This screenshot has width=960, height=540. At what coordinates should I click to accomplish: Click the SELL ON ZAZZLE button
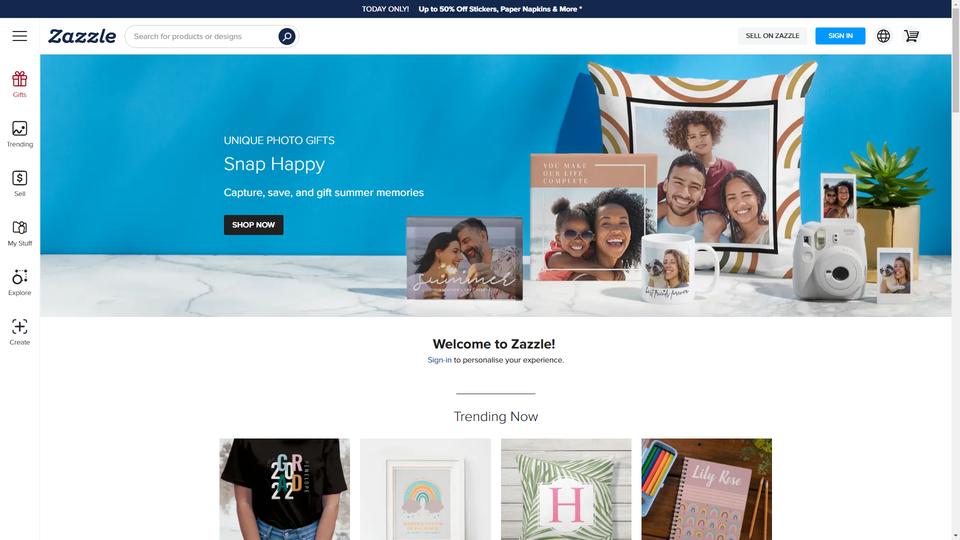pyautogui.click(x=772, y=36)
